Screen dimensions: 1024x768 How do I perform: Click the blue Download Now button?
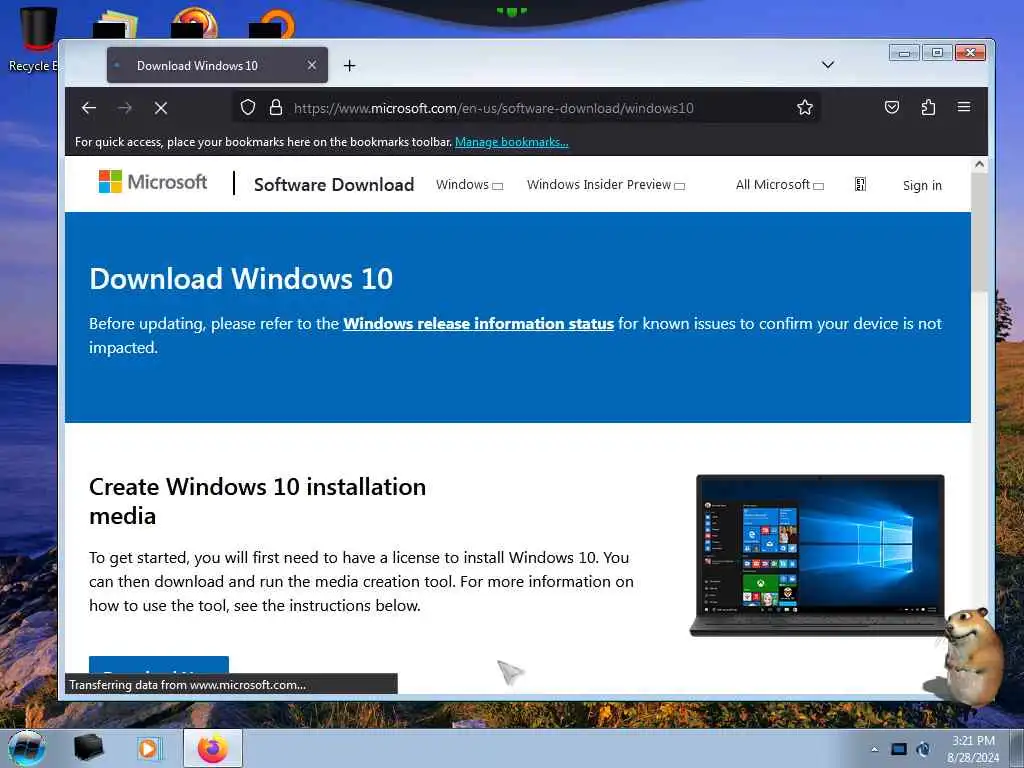coord(159,665)
